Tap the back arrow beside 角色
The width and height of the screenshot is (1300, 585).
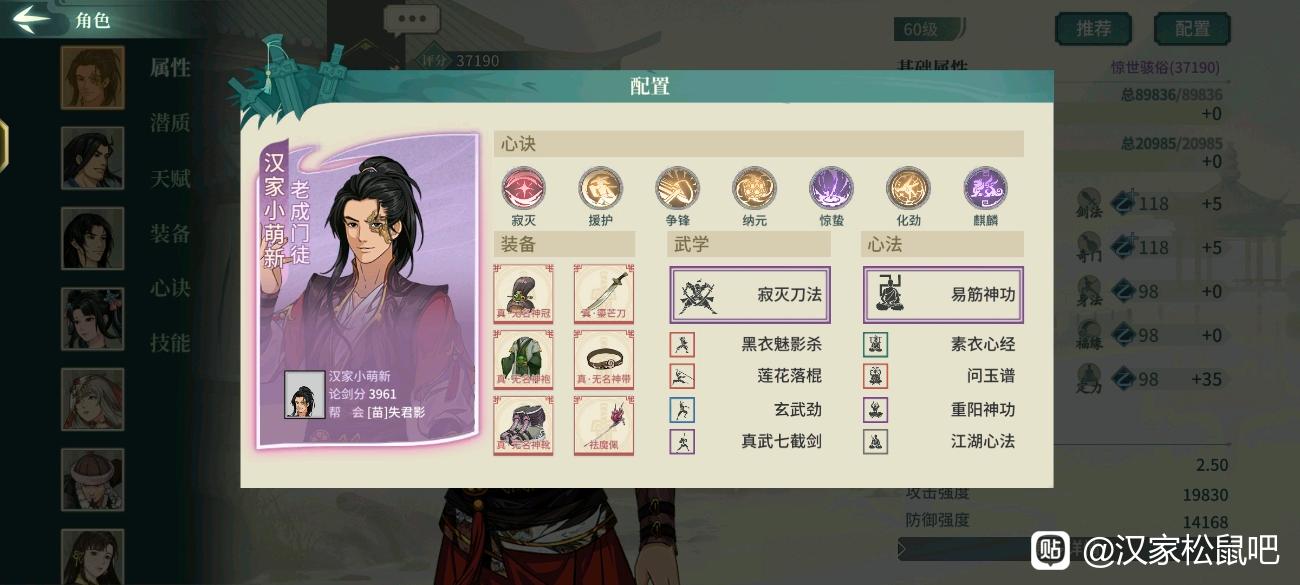tap(32, 18)
